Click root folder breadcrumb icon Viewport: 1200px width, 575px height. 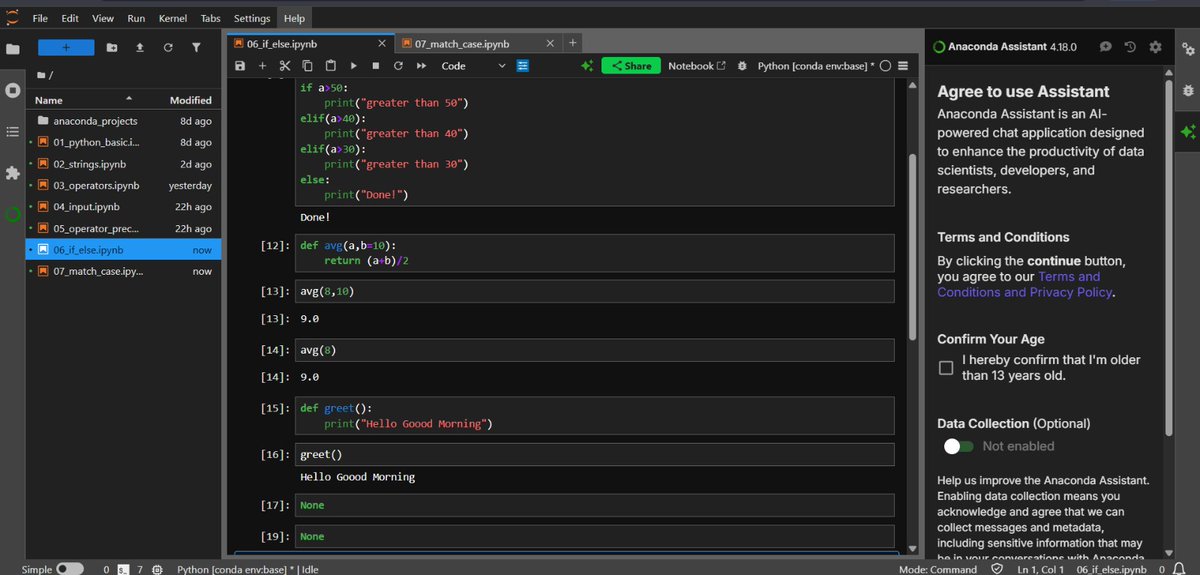tap(42, 75)
